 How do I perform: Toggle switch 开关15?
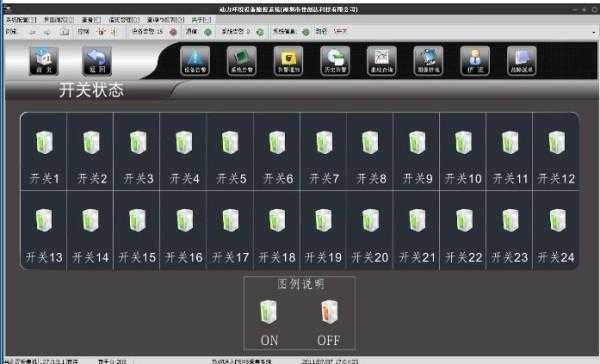137,220
